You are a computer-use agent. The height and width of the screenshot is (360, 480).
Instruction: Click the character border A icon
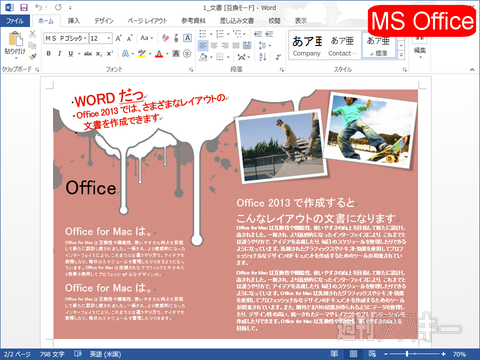(187, 38)
